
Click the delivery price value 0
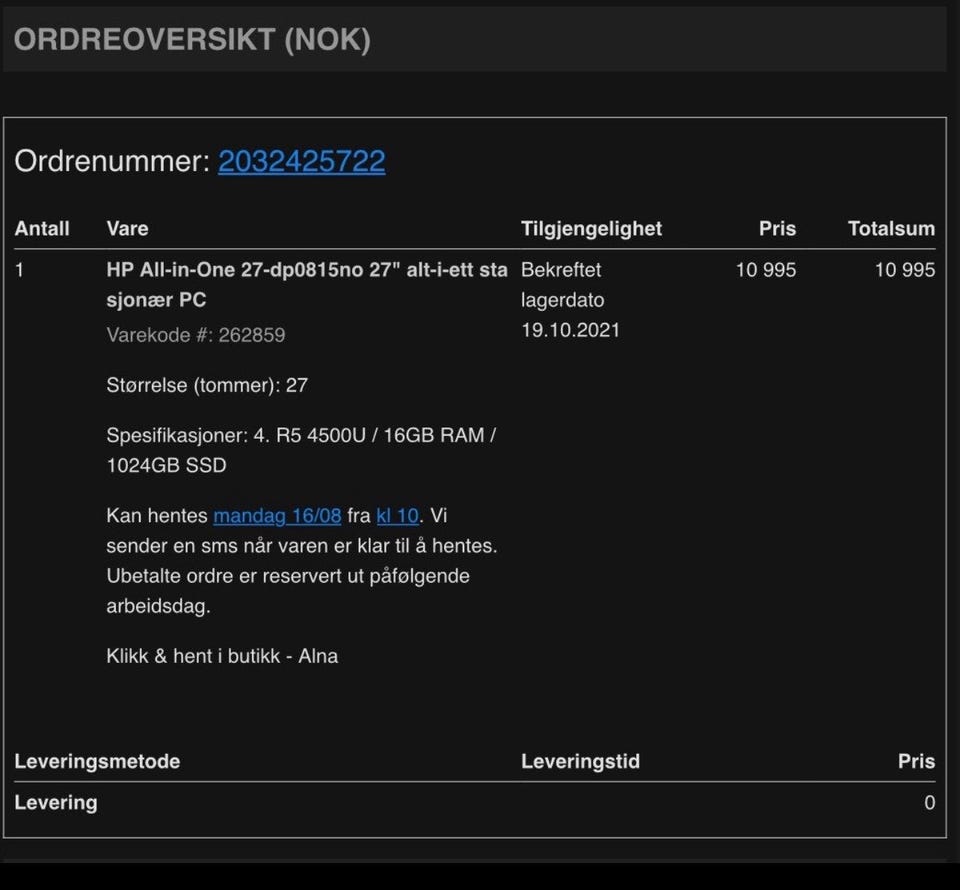click(929, 802)
